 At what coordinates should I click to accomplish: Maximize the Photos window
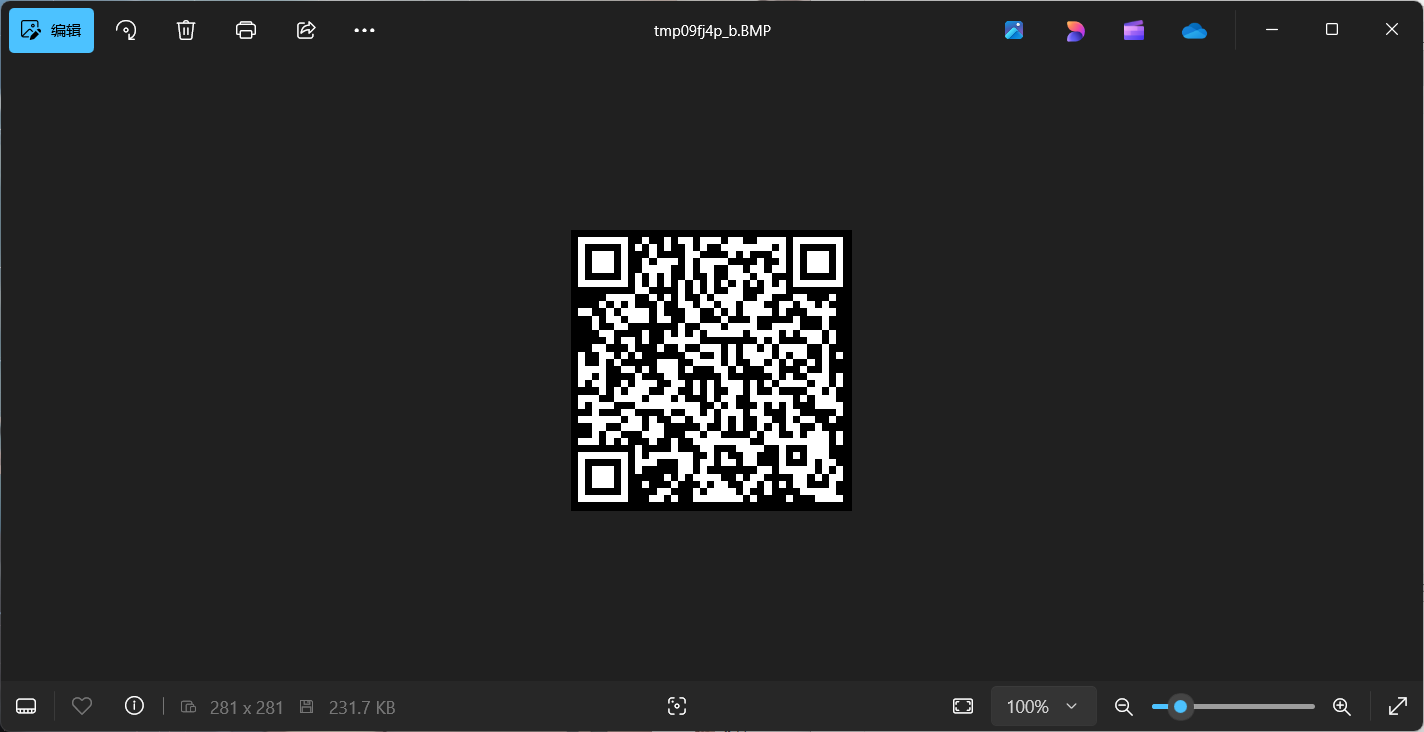[1332, 30]
